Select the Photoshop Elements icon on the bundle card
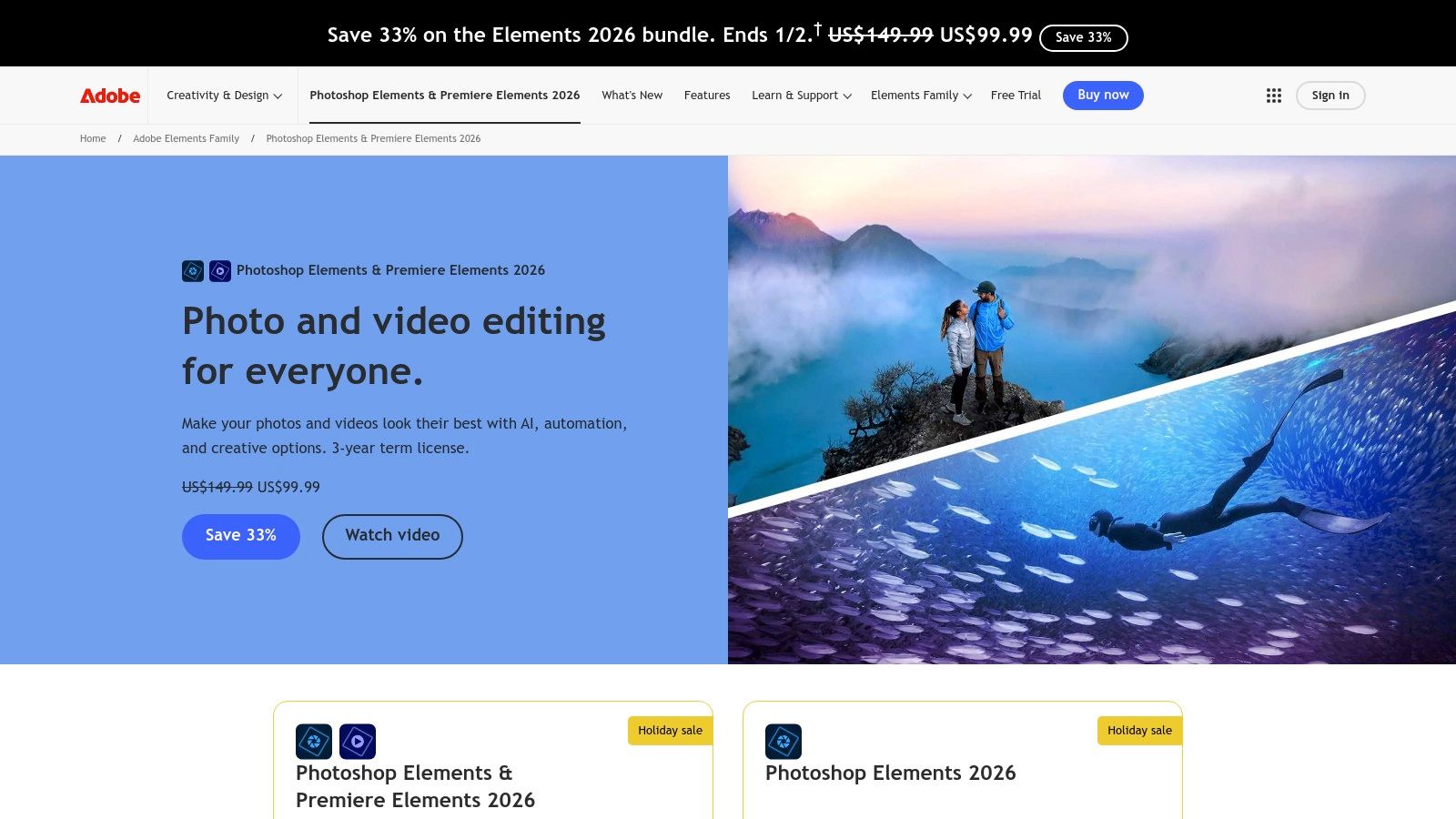 [x=314, y=742]
